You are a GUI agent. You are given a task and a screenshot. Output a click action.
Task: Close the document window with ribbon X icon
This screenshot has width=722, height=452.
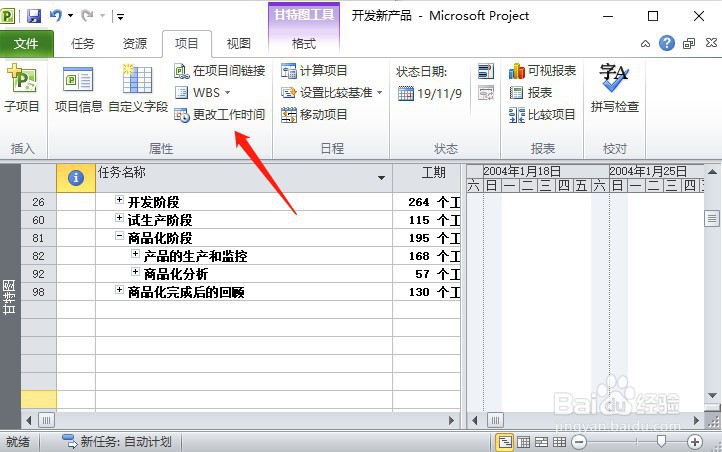pos(711,43)
